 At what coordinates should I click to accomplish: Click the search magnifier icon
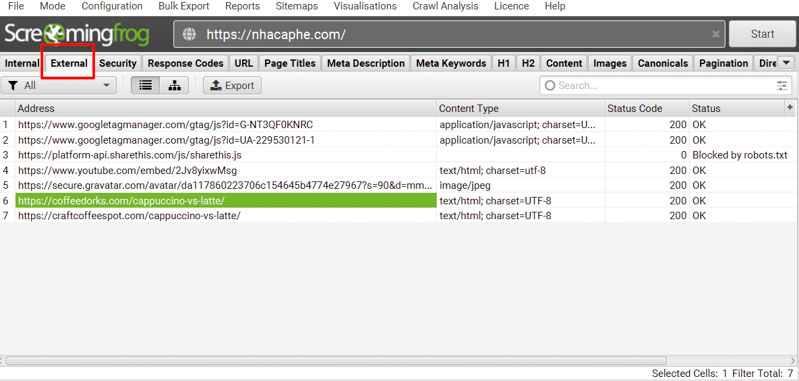(x=550, y=86)
